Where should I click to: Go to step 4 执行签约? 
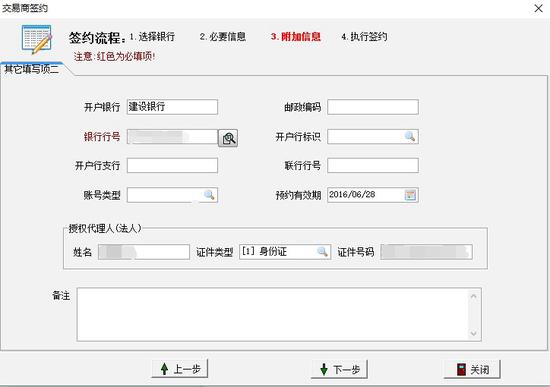(x=364, y=36)
